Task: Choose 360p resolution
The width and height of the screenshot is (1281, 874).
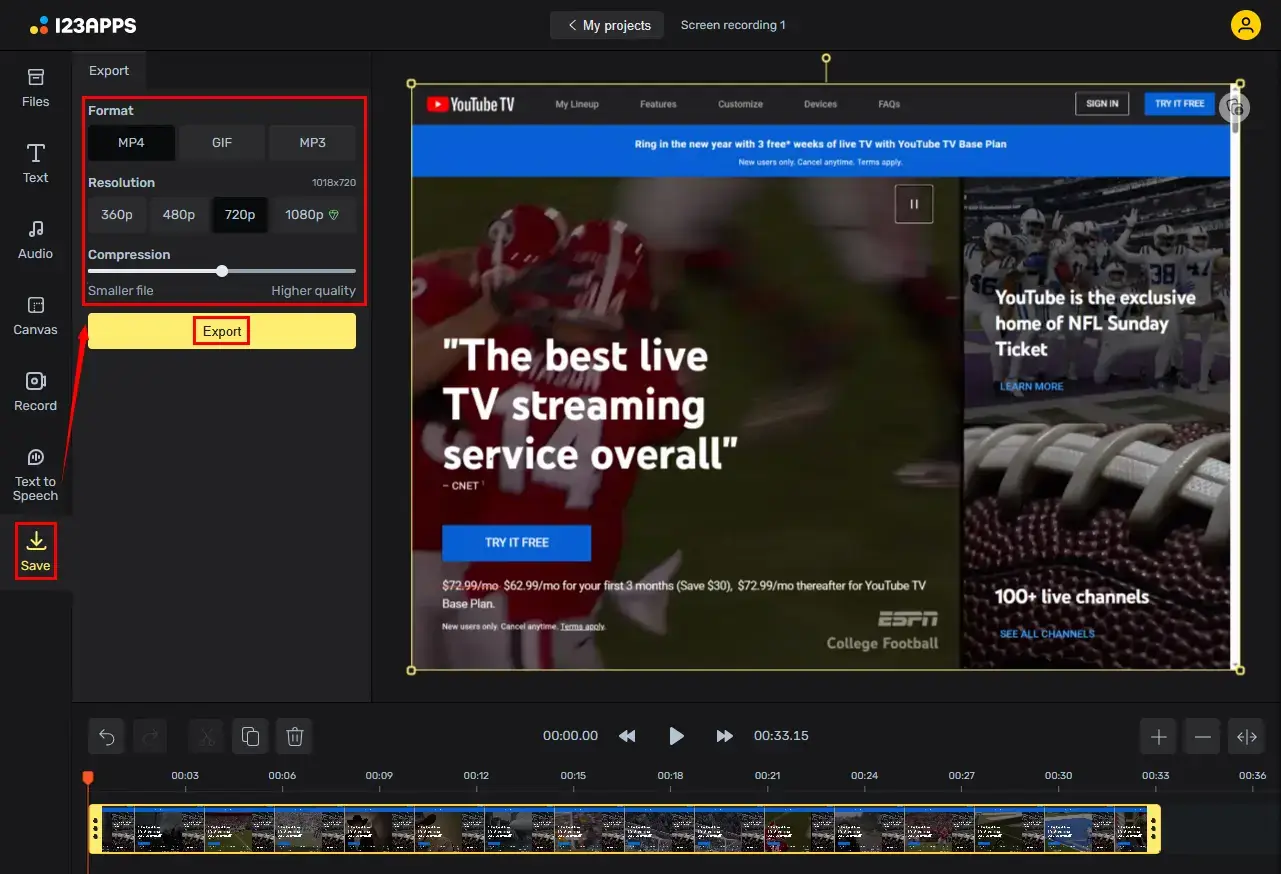Action: [x=117, y=215]
